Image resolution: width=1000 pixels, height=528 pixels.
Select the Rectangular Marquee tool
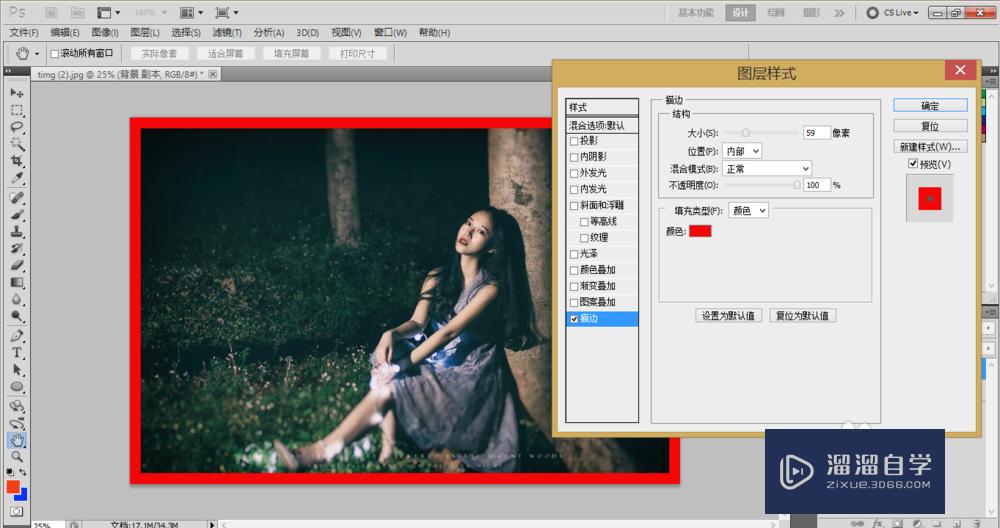[x=17, y=110]
